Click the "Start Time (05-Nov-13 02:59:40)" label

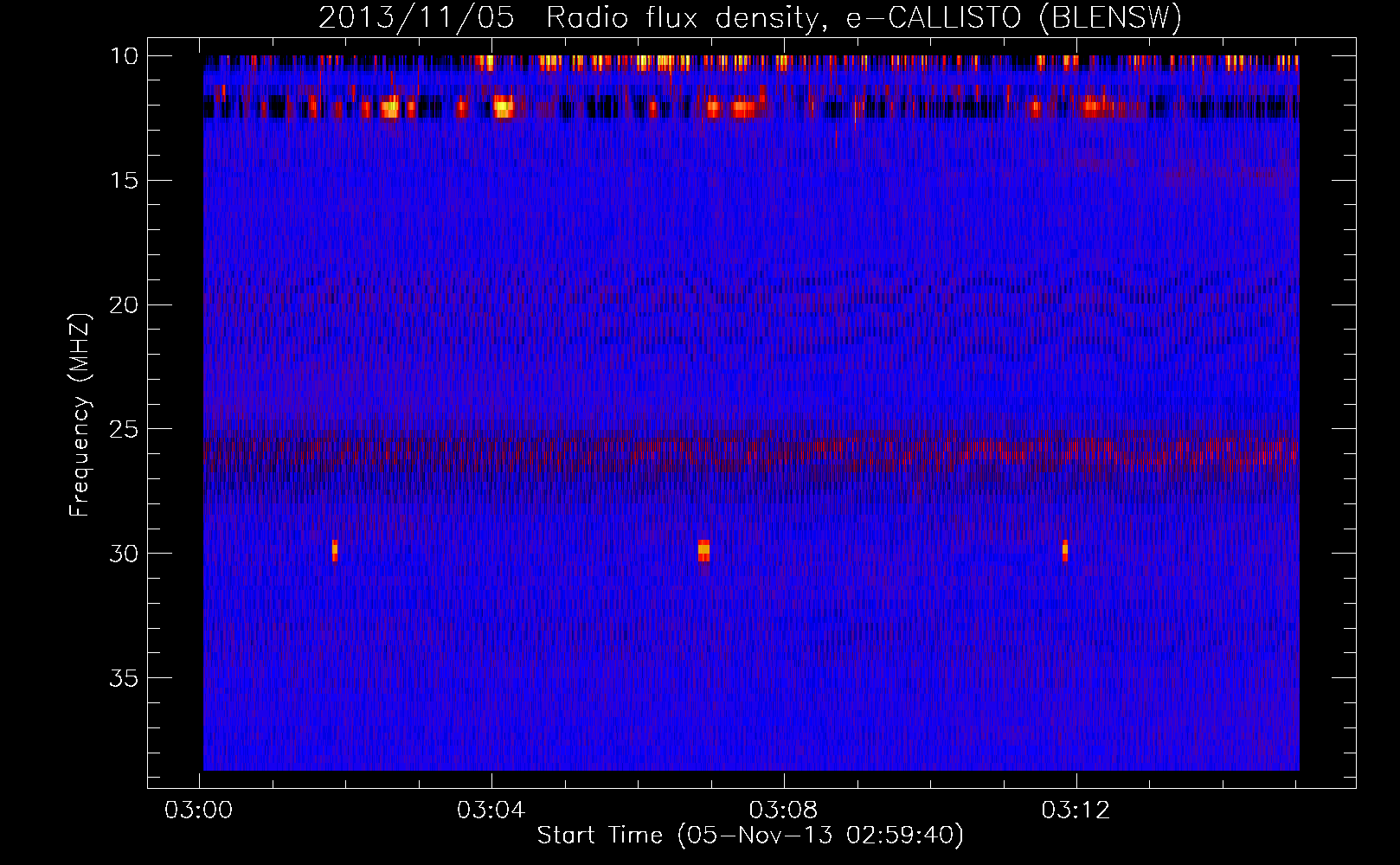[x=750, y=836]
